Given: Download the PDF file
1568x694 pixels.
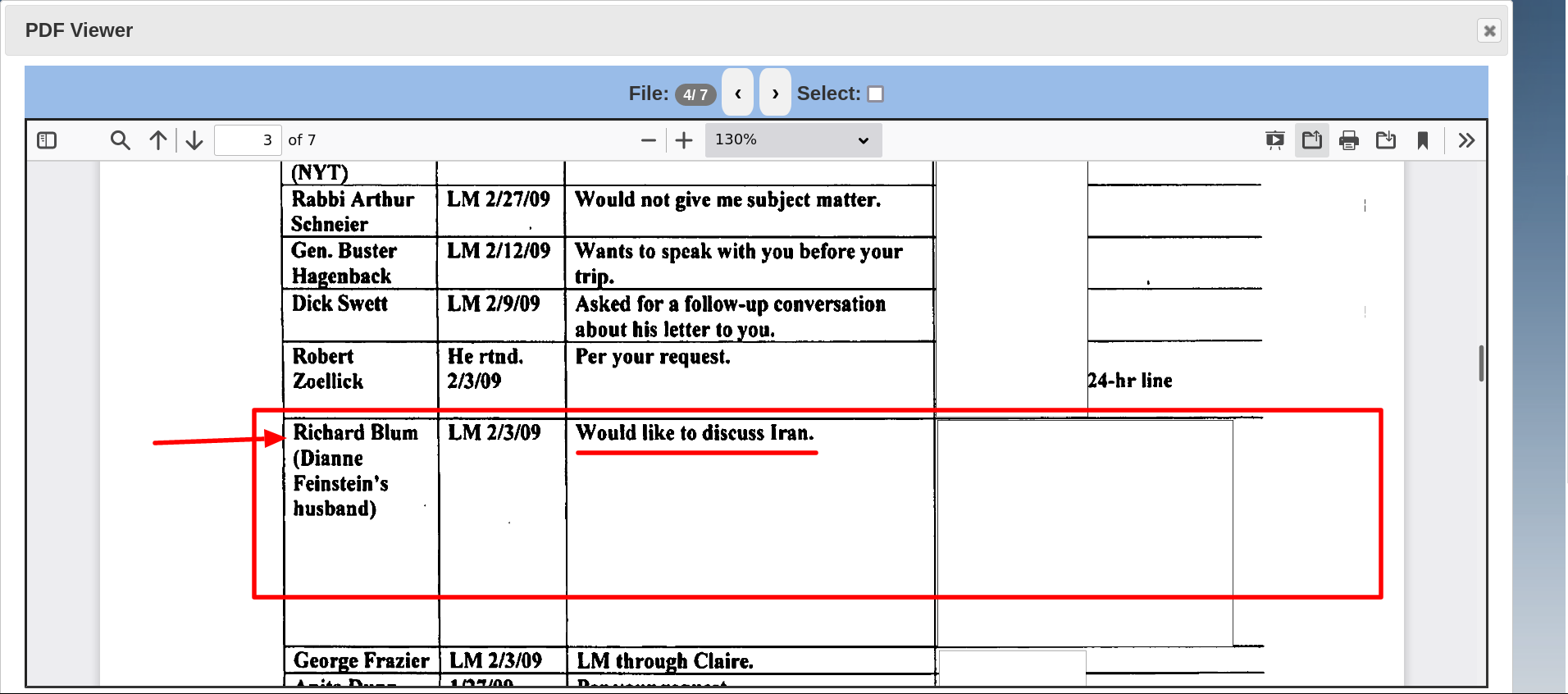Looking at the screenshot, I should [x=1386, y=140].
